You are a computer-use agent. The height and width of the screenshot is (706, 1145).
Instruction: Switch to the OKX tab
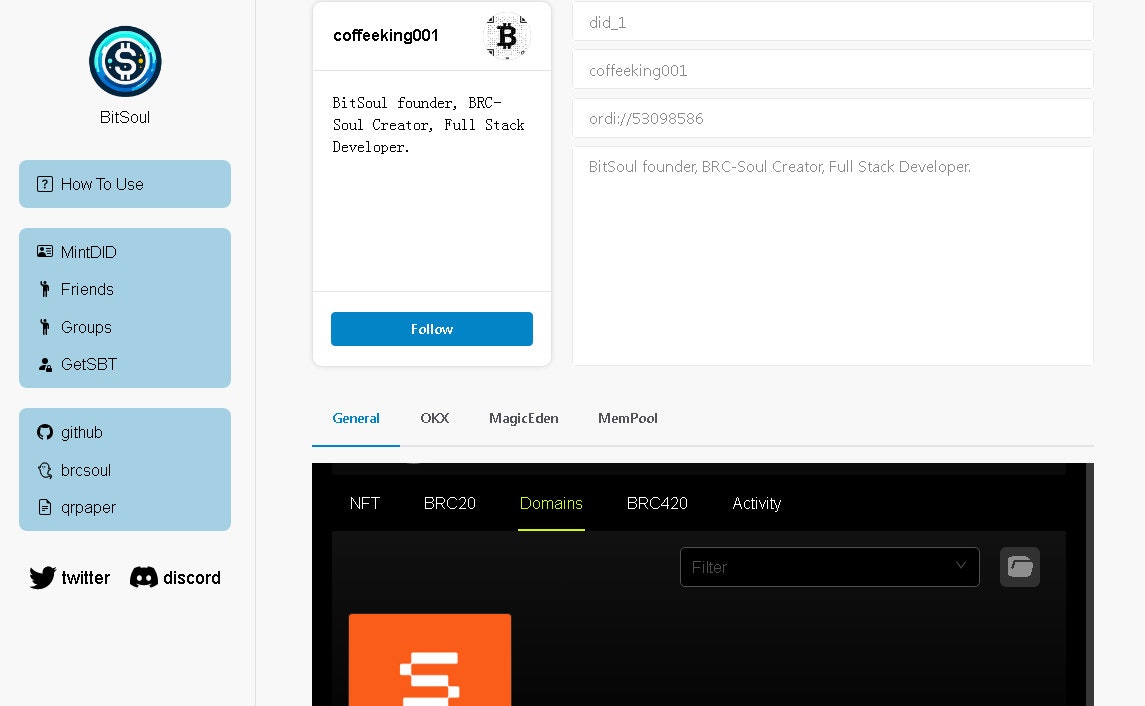434,418
